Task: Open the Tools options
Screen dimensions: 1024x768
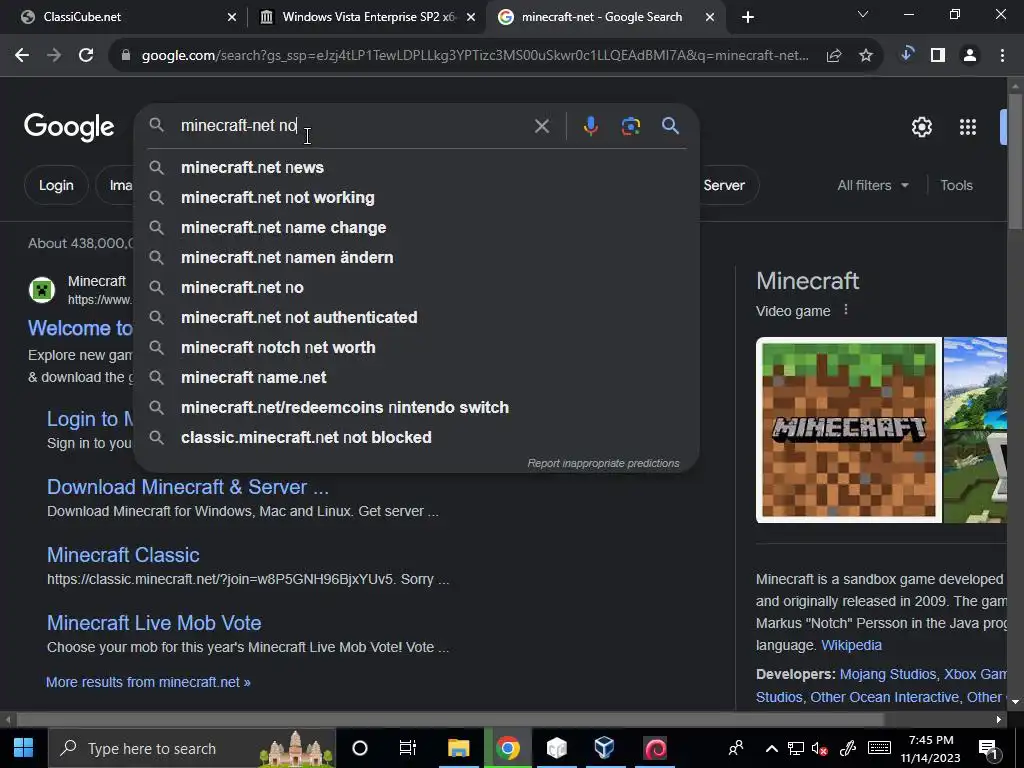Action: tap(956, 185)
